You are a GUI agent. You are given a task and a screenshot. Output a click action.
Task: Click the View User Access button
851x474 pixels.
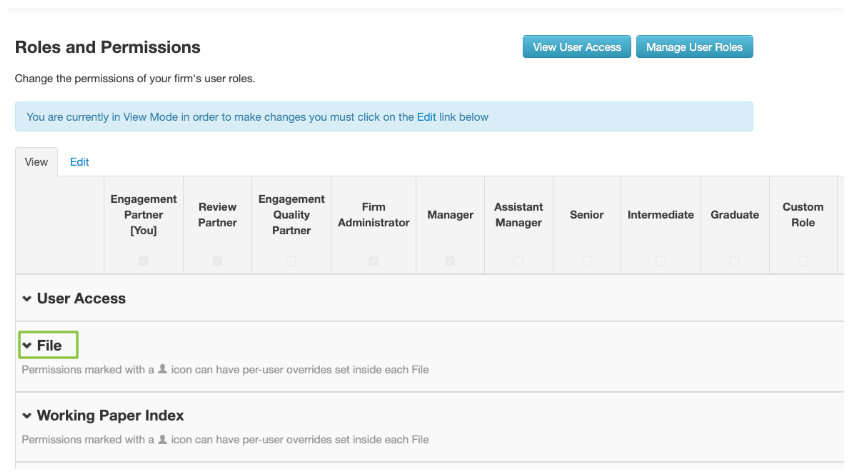577,47
